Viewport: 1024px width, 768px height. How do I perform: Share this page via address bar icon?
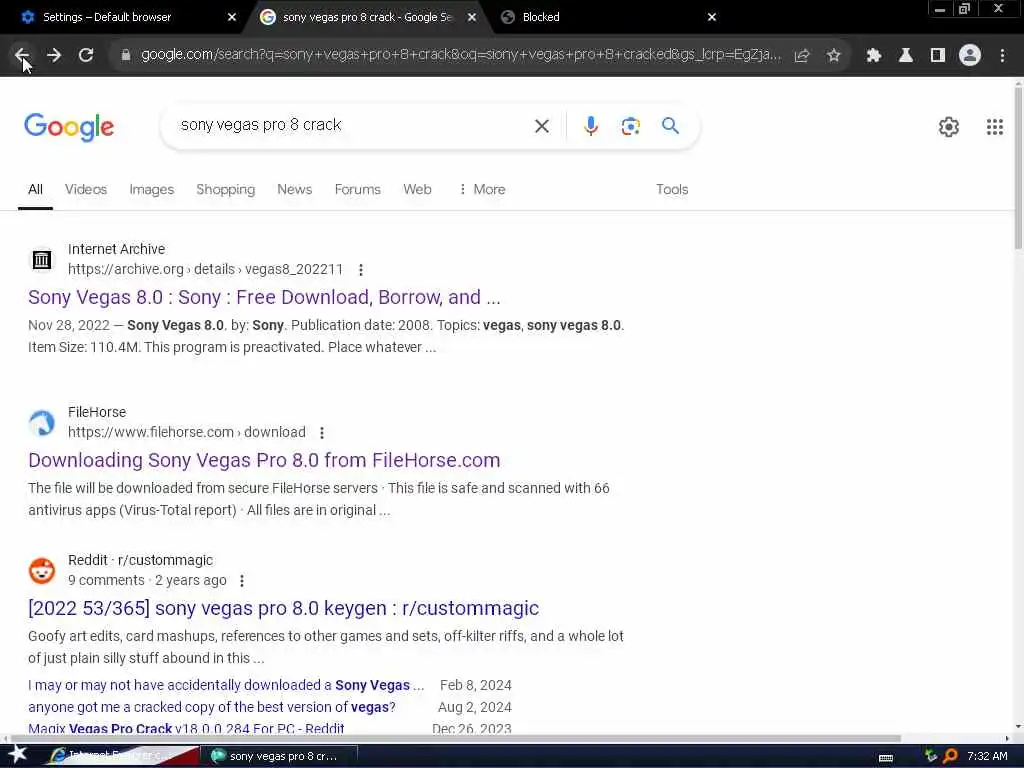point(802,56)
